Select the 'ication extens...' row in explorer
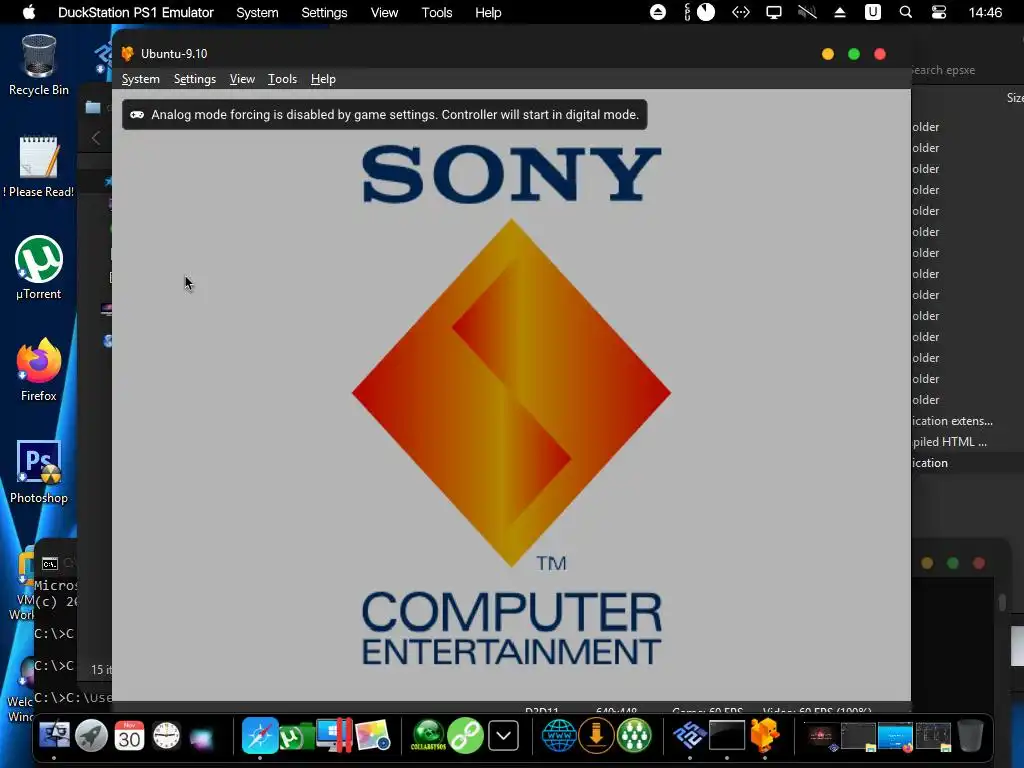 pos(967,421)
